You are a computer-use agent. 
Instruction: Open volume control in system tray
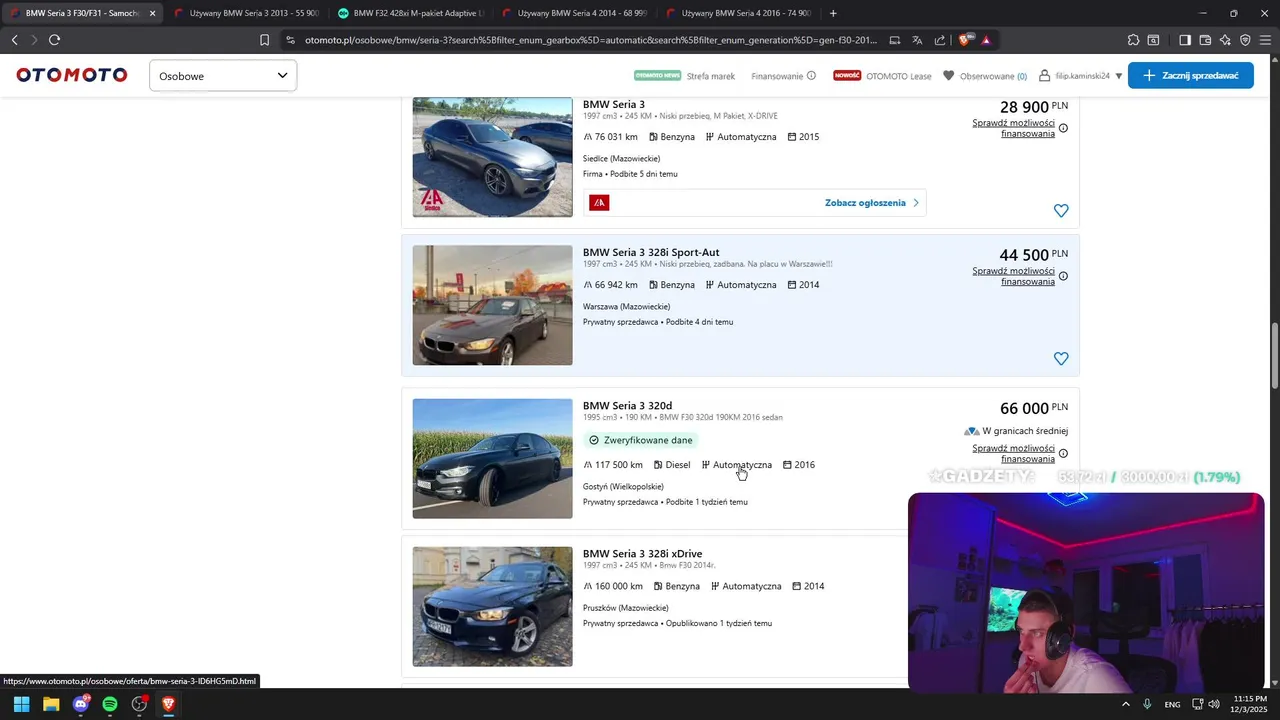click(1214, 704)
